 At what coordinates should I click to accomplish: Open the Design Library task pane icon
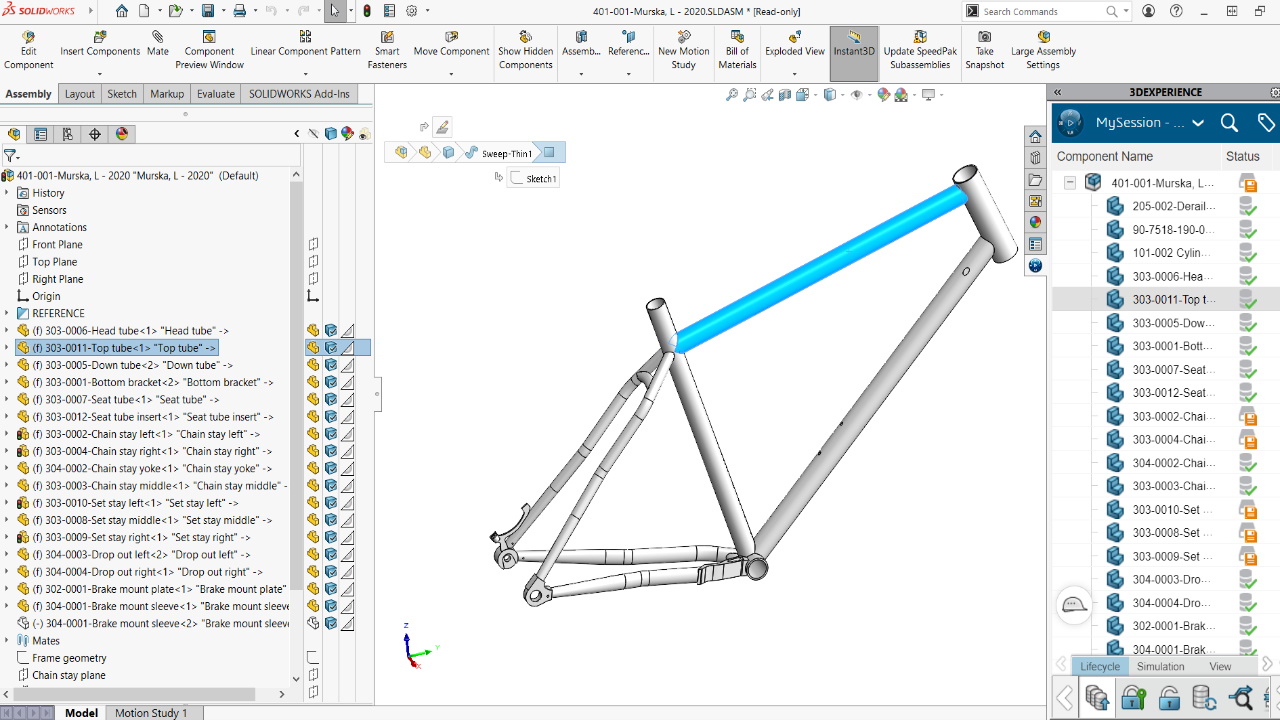pos(1035,158)
